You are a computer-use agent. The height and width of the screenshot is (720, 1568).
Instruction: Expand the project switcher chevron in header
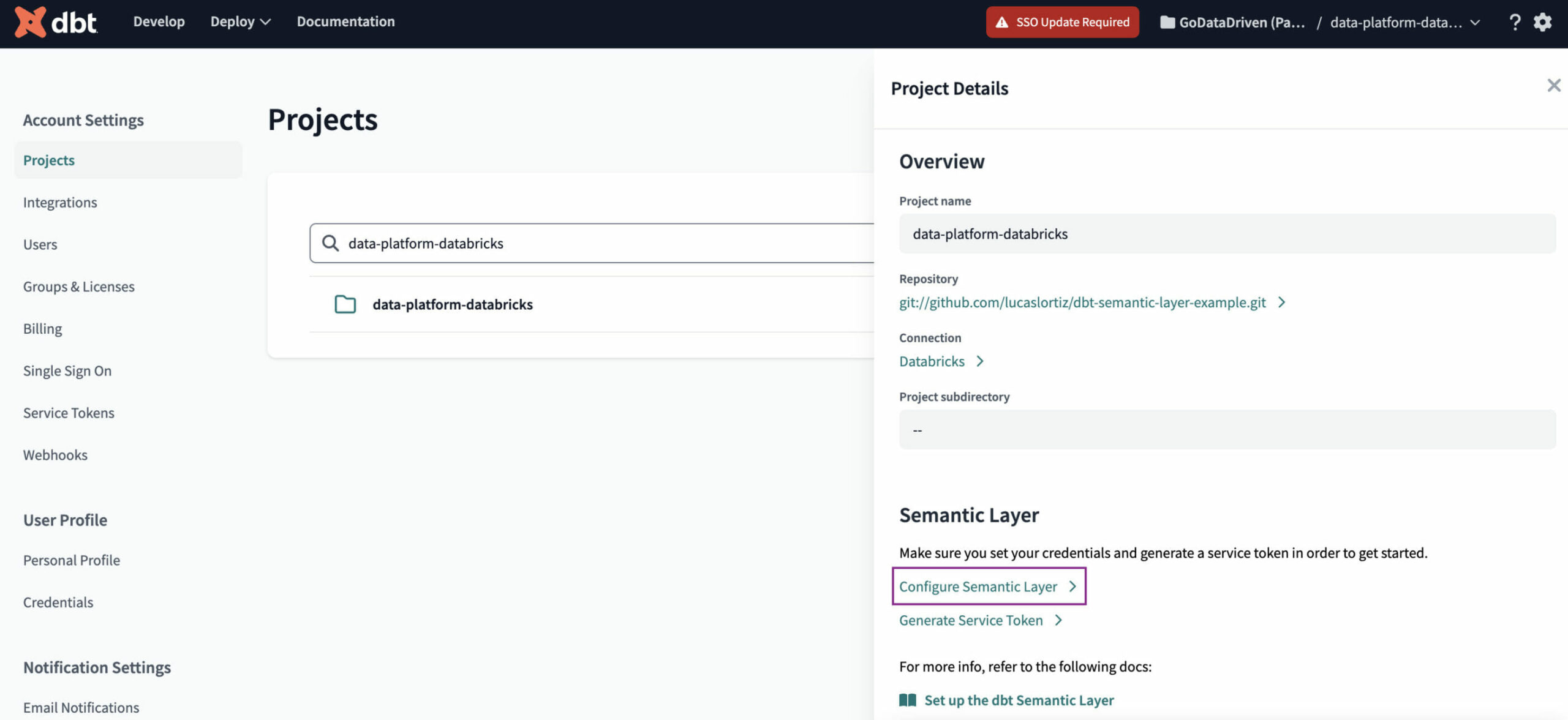click(1475, 23)
